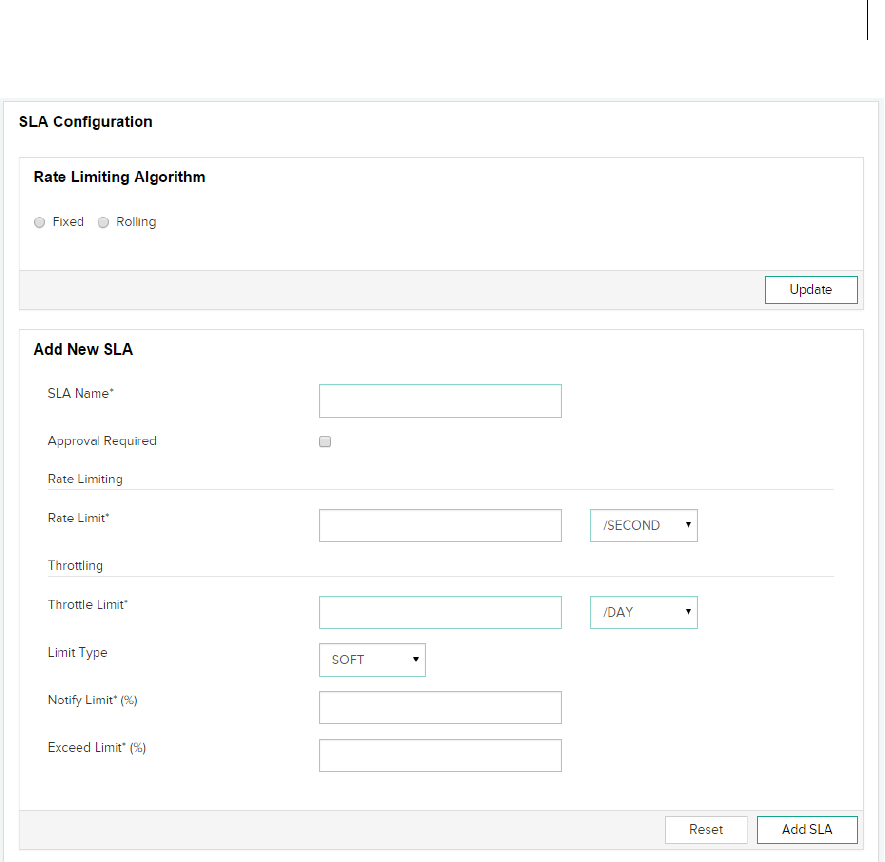Click the SLA Configuration page title

(86, 122)
